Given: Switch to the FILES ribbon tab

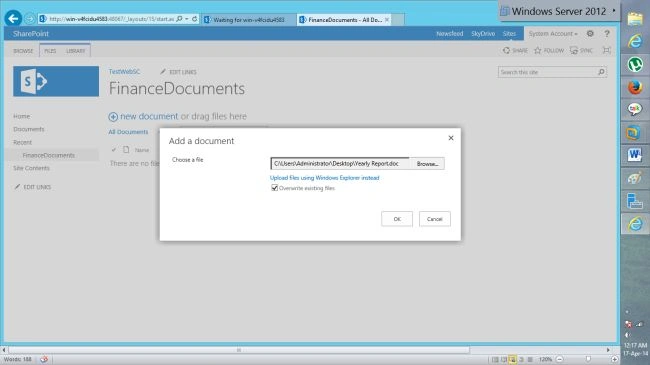Looking at the screenshot, I should point(50,51).
